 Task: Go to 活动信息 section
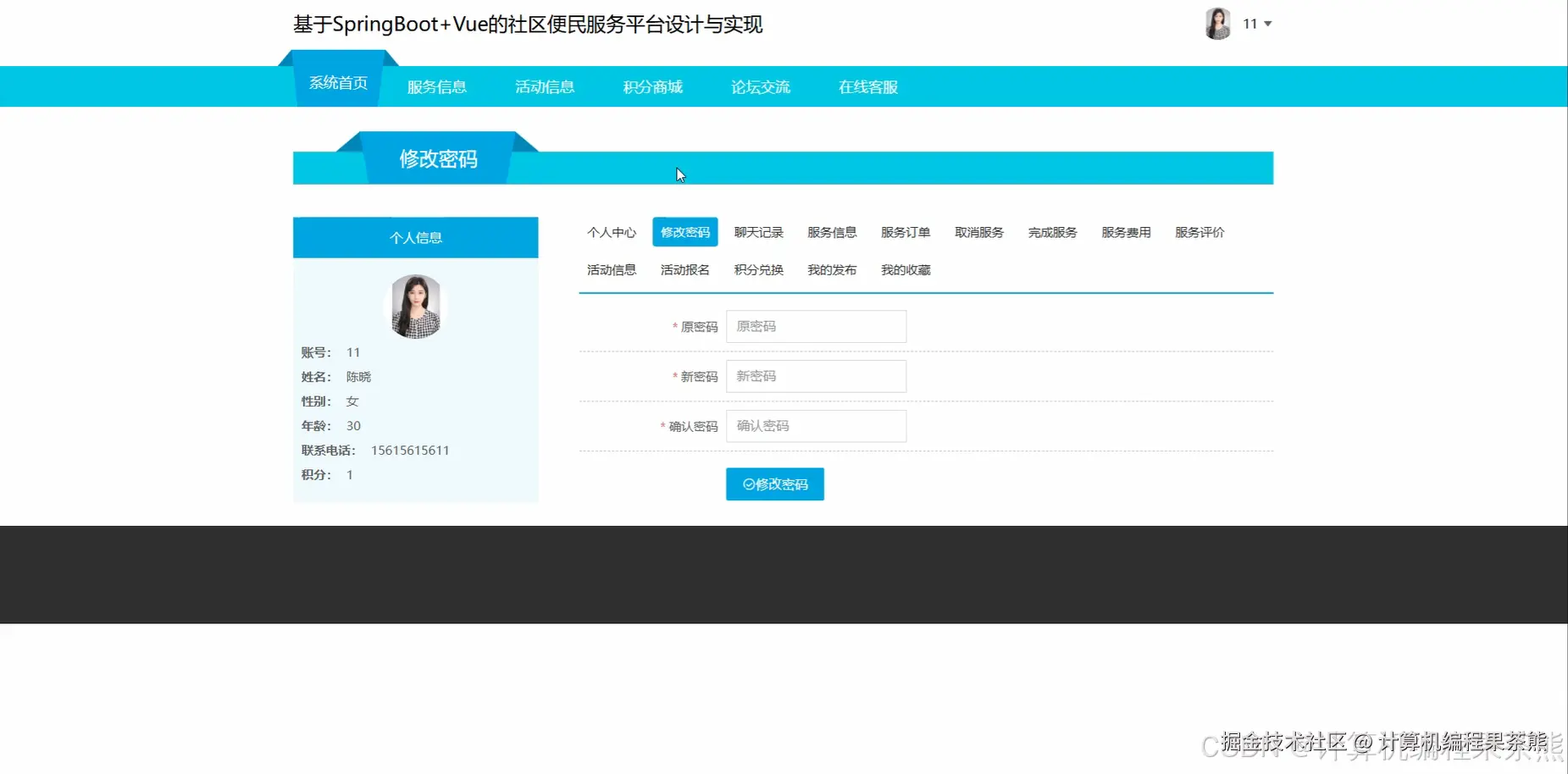545,86
